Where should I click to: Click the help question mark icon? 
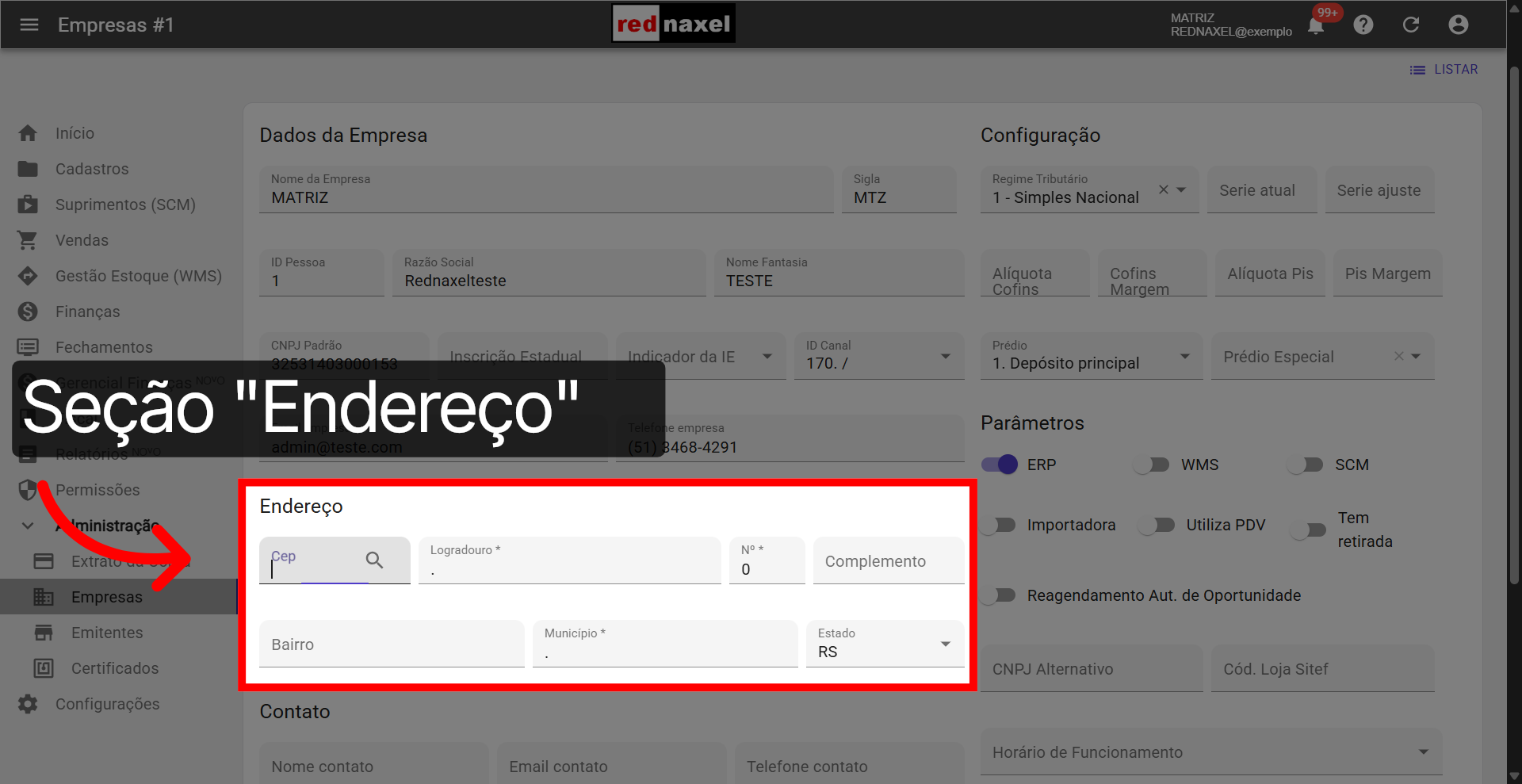(1363, 25)
